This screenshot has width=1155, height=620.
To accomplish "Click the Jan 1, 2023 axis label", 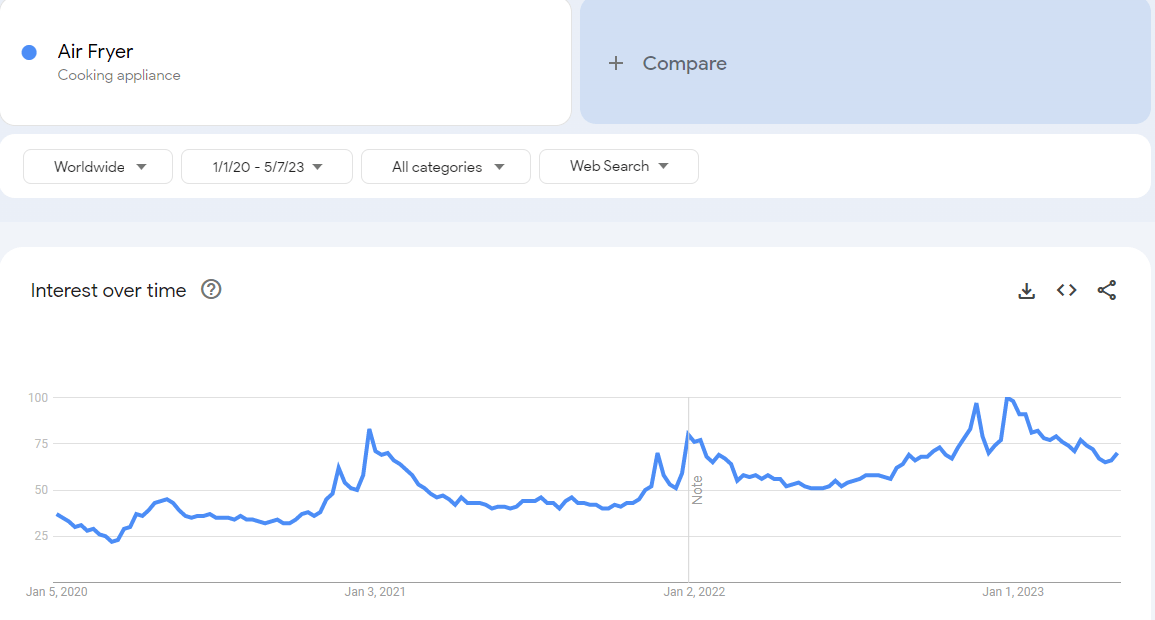I will 1013,592.
